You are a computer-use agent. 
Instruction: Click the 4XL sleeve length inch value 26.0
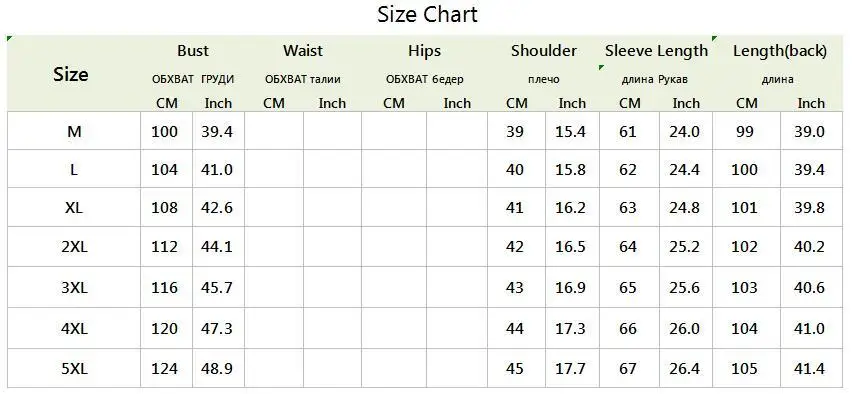click(x=685, y=329)
